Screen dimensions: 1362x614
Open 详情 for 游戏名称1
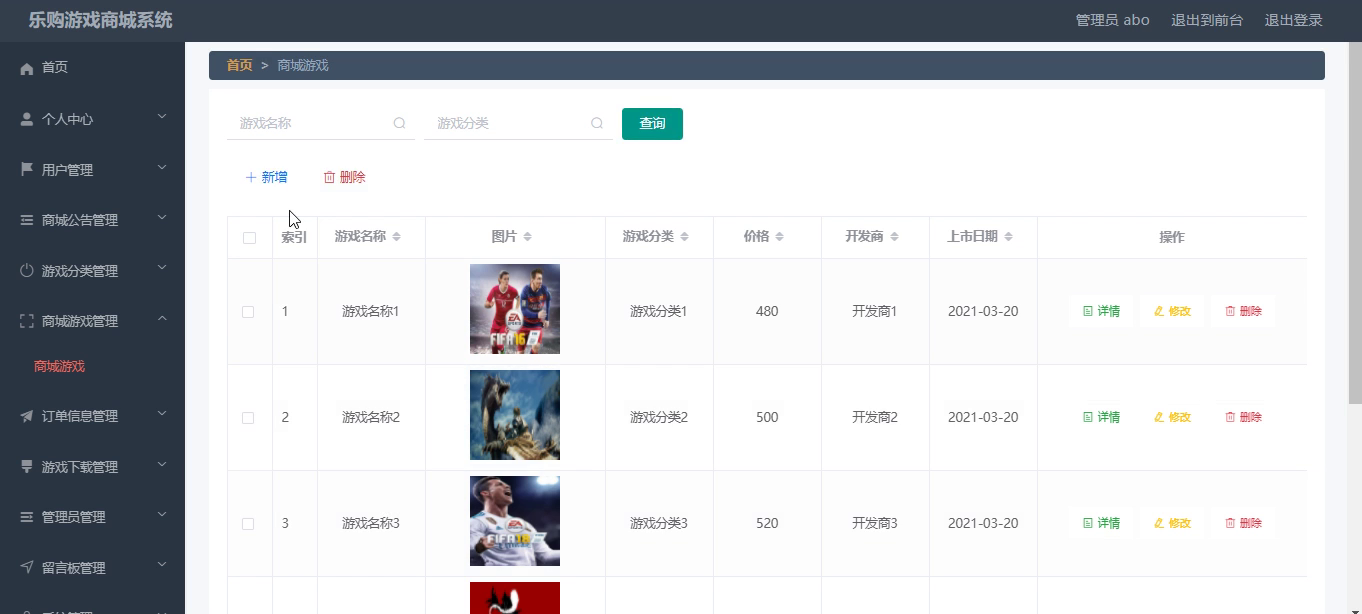[x=1101, y=311]
